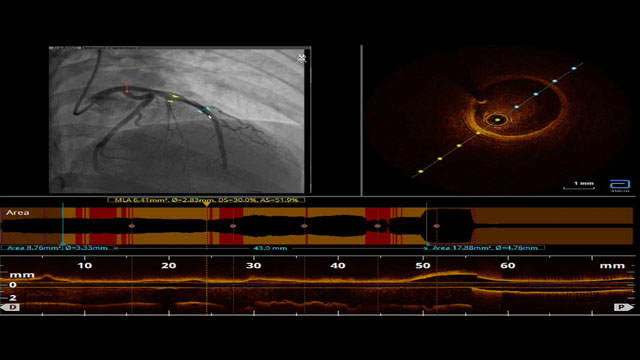Select lumen profile bookmark dot near 36 mm
The image size is (640, 360).
point(304,226)
